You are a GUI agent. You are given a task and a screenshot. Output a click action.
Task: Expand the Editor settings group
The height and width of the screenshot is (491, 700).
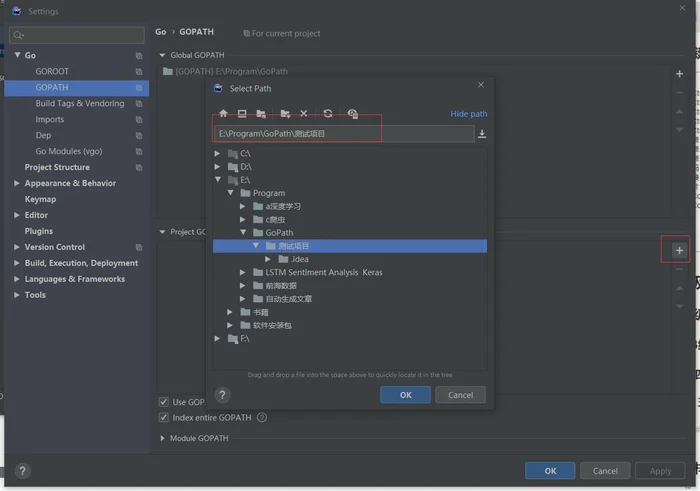pos(17,215)
